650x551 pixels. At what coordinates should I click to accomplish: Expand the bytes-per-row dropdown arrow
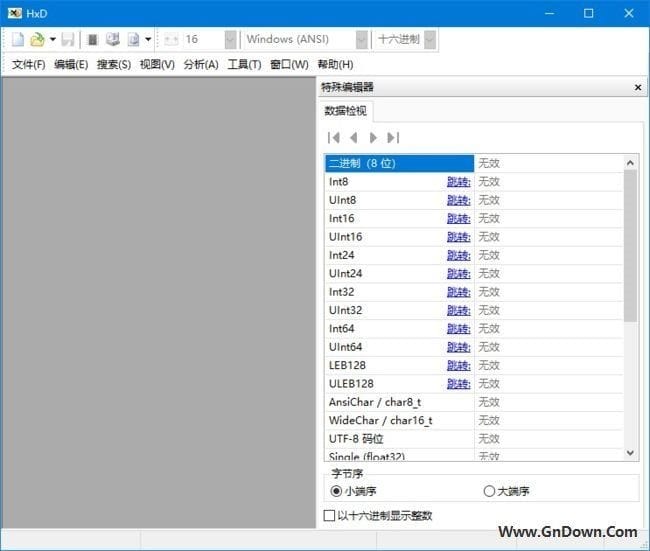pos(230,39)
